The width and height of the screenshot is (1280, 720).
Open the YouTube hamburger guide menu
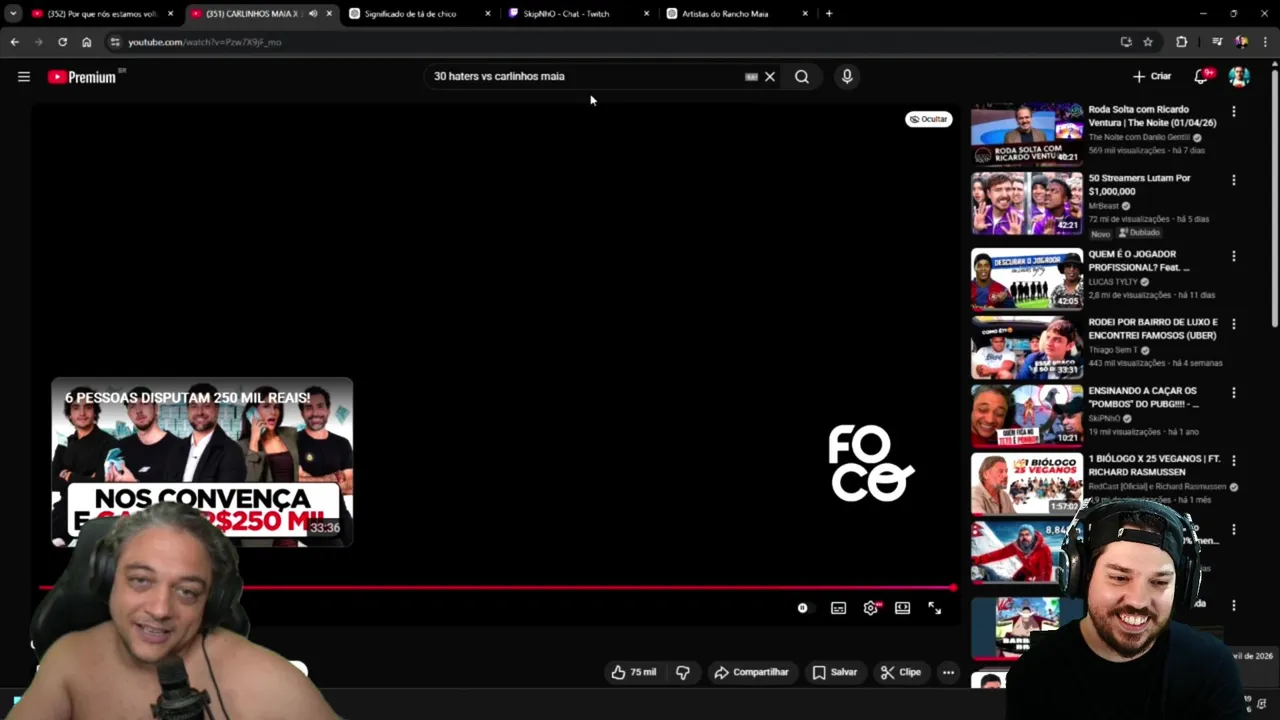pos(24,77)
